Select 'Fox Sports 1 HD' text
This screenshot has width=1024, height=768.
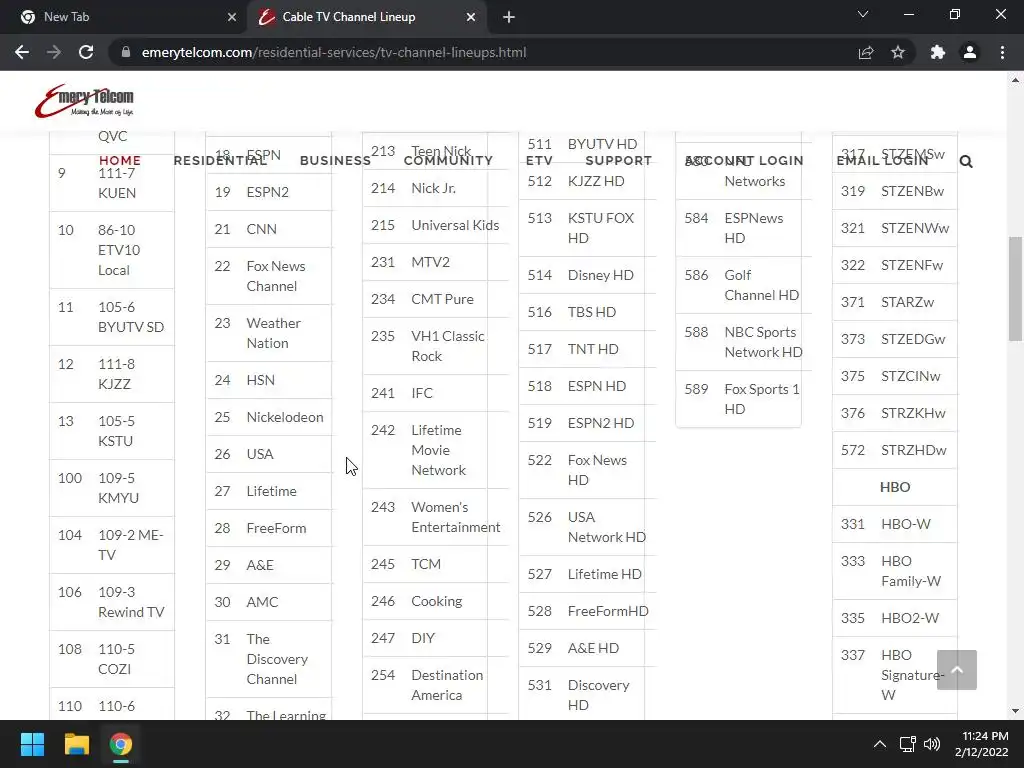(761, 399)
